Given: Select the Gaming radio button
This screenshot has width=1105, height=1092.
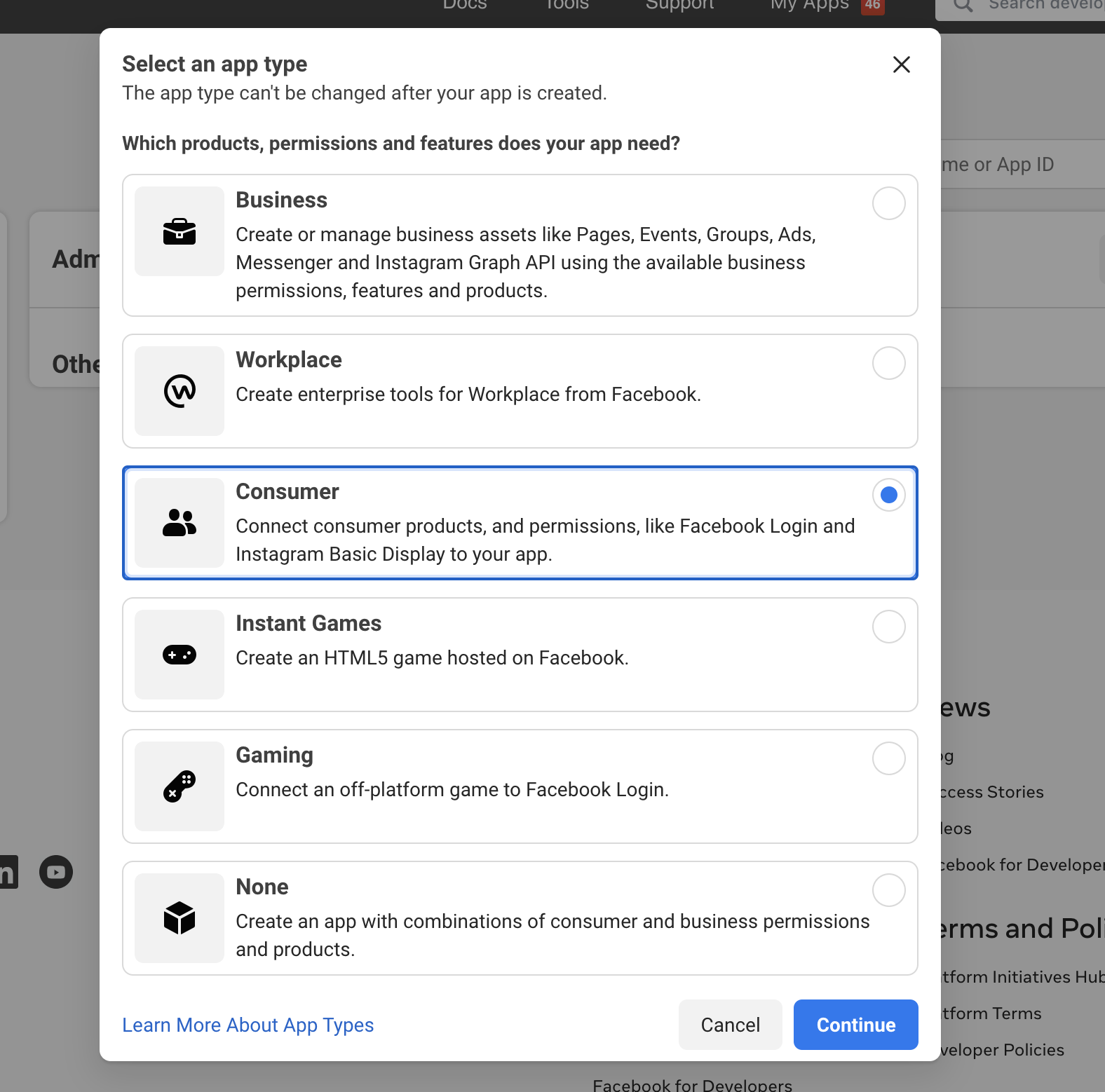Looking at the screenshot, I should (x=888, y=758).
